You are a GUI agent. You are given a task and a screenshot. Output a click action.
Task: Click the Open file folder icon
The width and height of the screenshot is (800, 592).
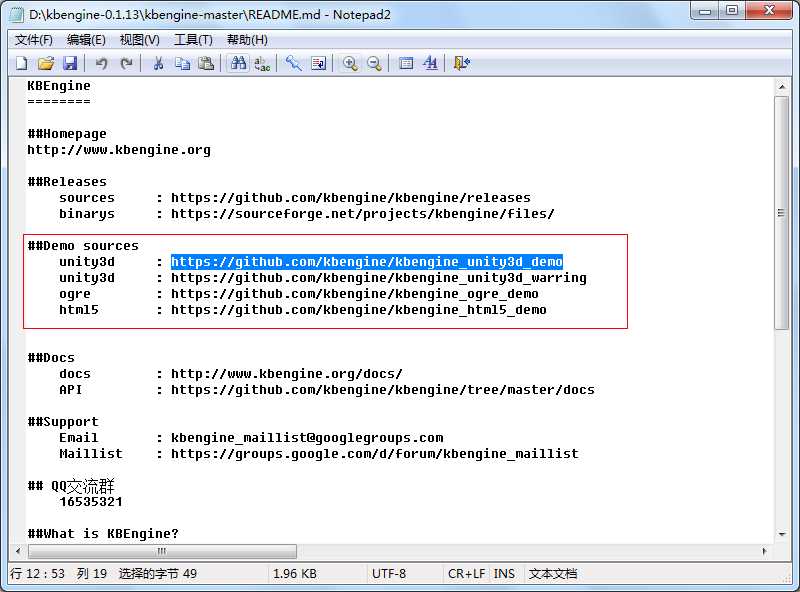[x=46, y=63]
